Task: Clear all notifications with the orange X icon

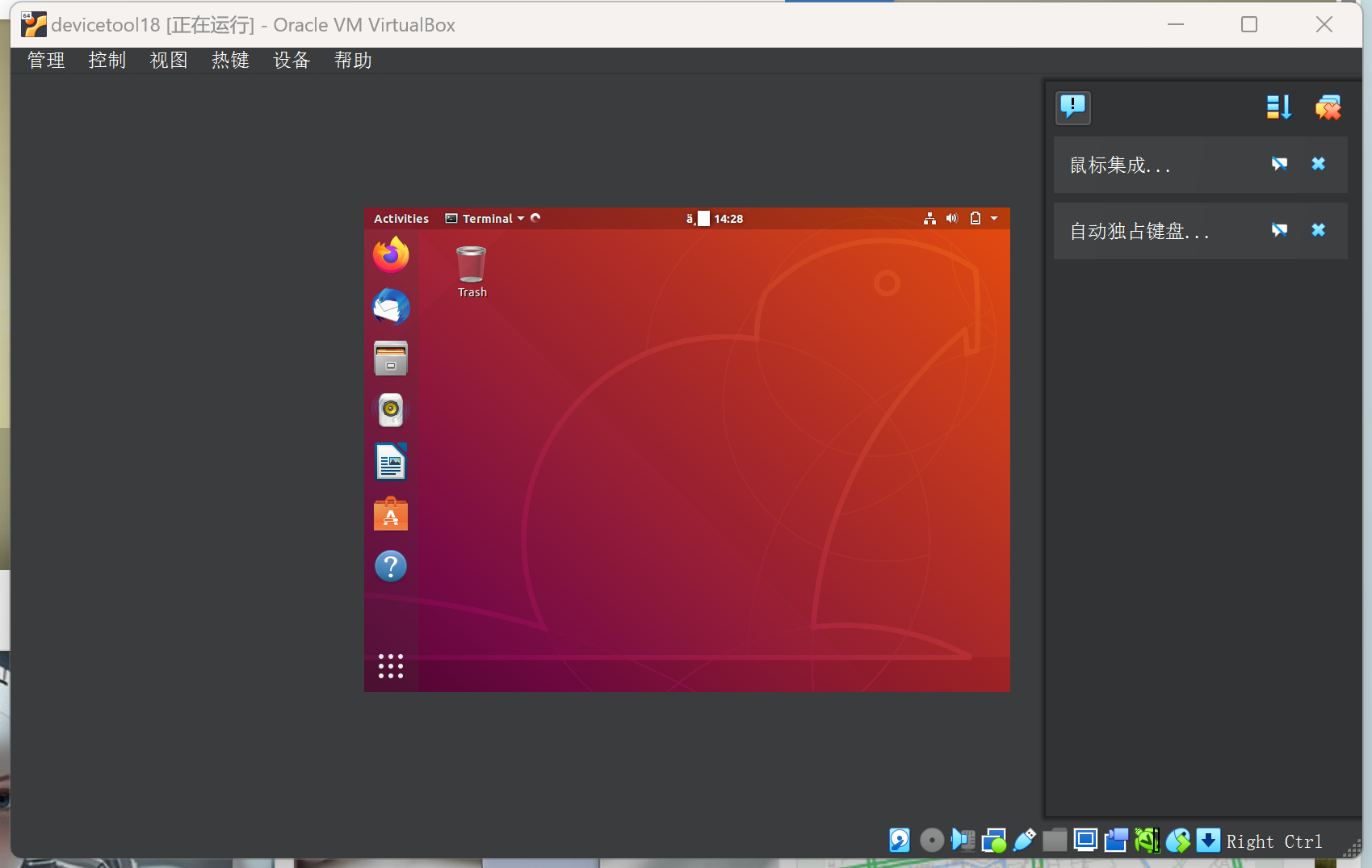Action: (1328, 107)
